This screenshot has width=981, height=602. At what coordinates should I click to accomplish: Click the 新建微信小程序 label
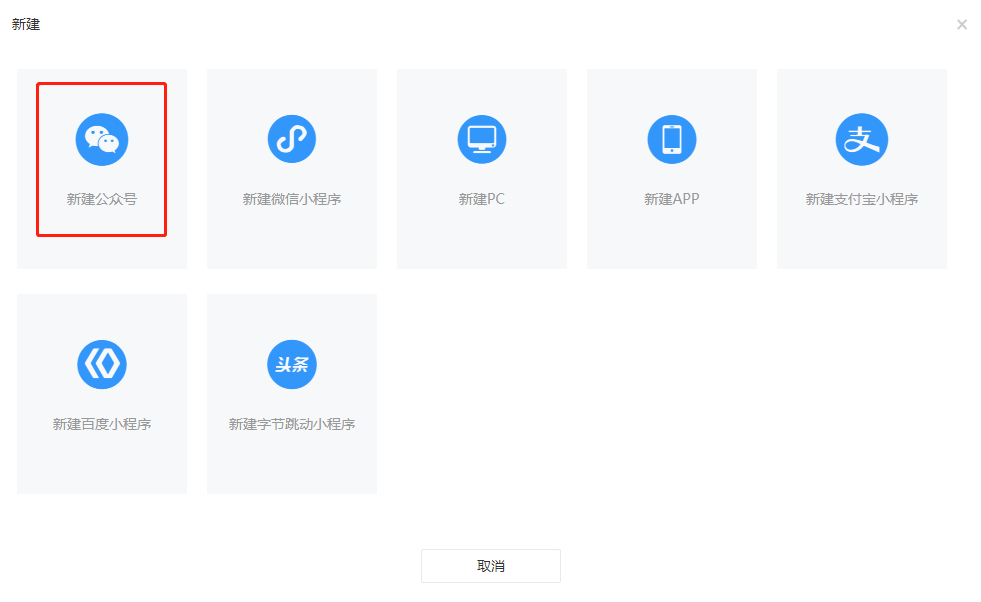(292, 199)
